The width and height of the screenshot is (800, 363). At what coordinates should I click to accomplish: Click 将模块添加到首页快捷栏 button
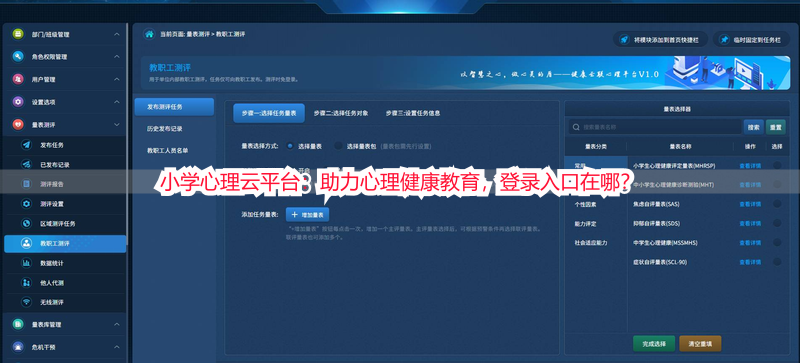point(660,39)
